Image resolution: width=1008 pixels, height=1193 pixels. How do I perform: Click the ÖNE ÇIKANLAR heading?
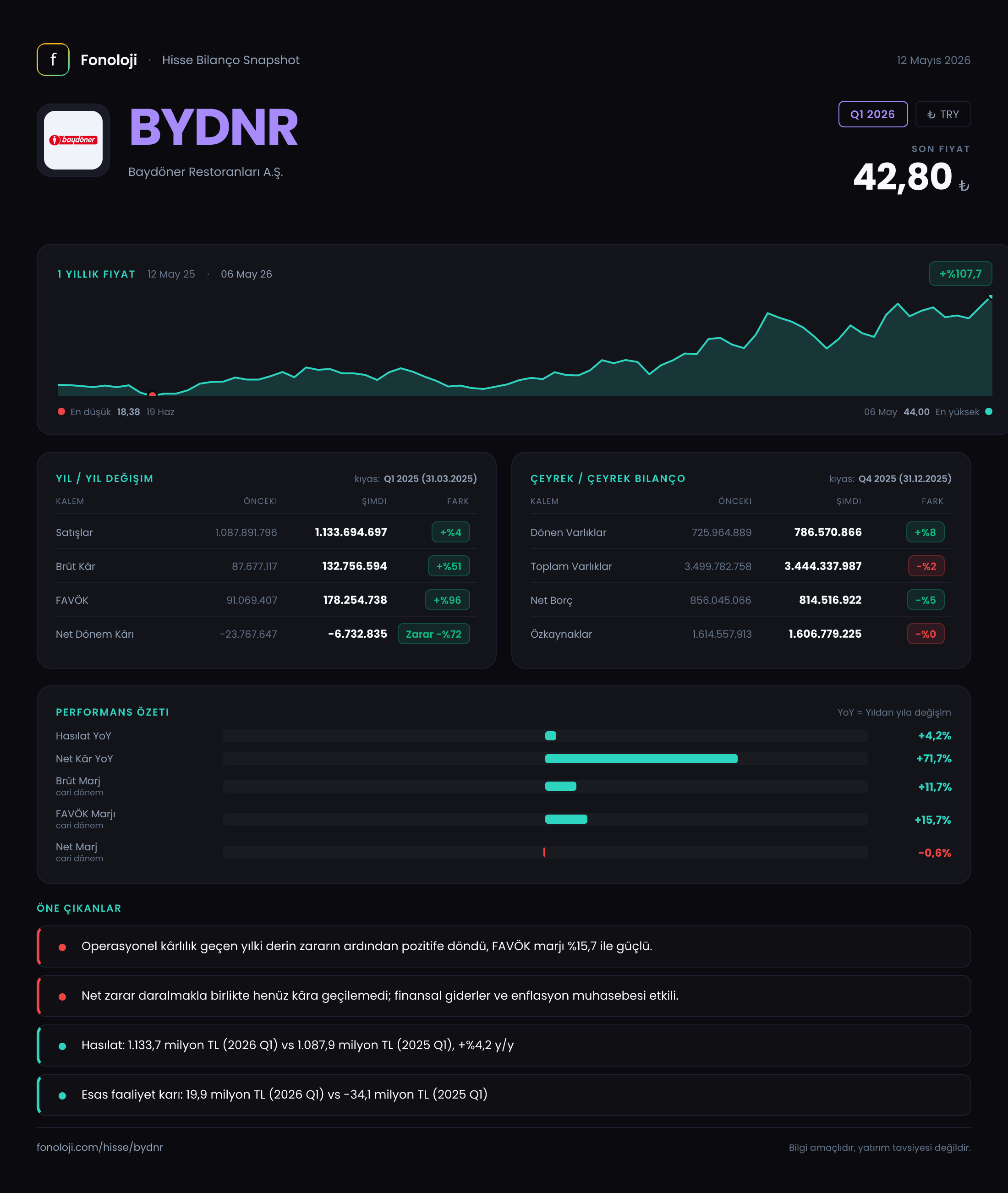79,908
